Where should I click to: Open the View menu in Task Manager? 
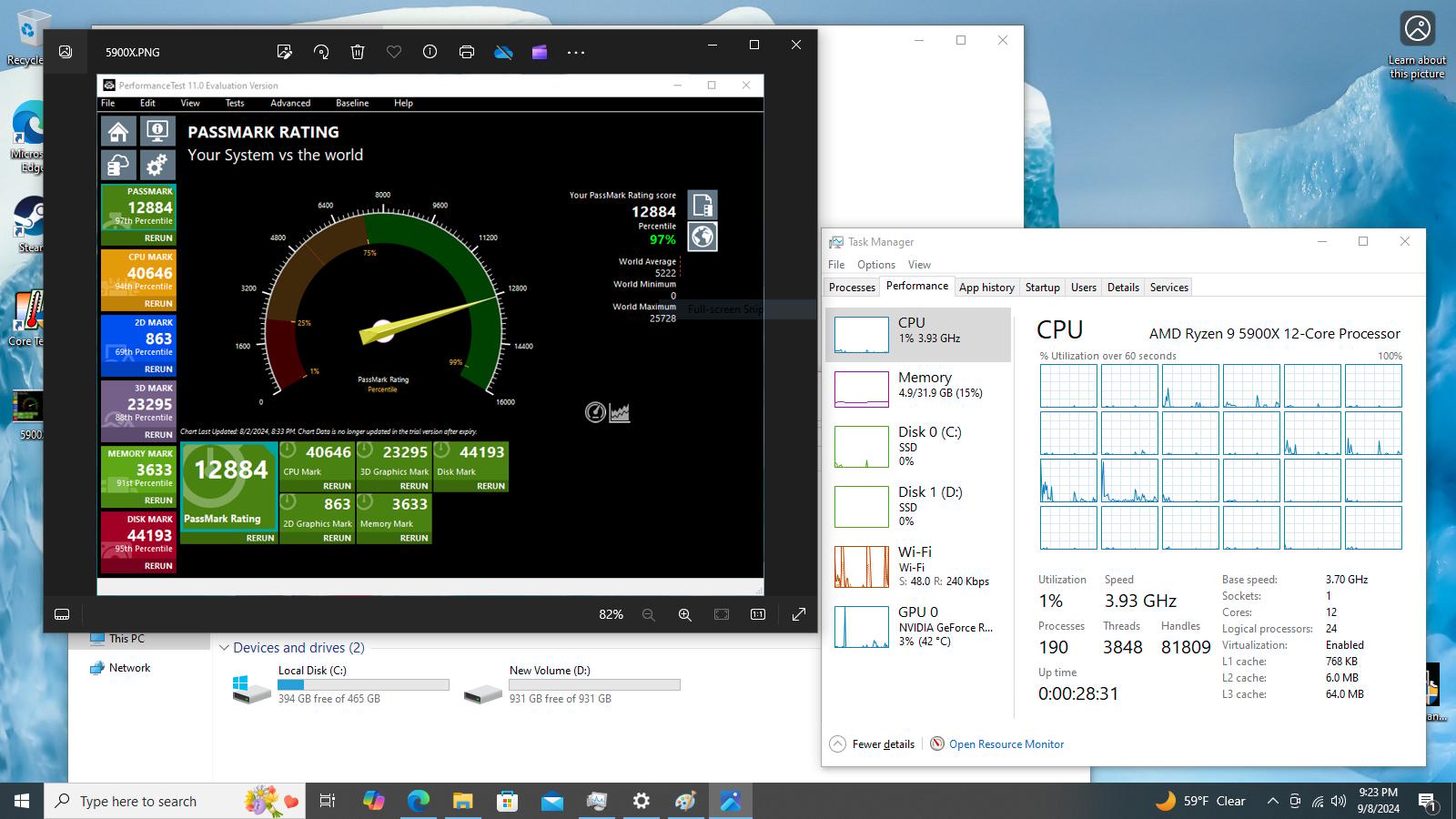tap(920, 265)
